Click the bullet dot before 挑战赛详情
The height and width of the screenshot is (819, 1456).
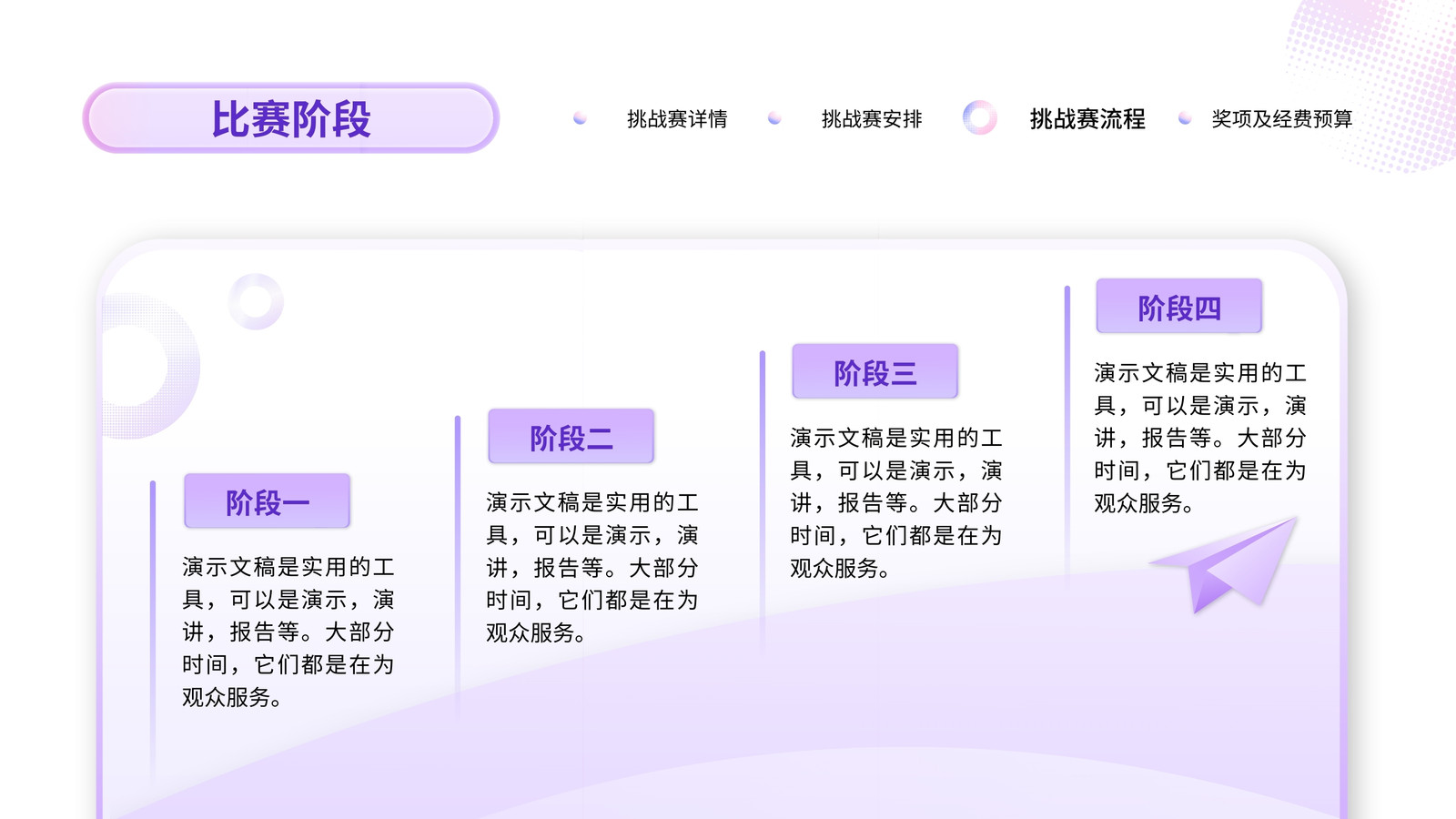coord(580,118)
